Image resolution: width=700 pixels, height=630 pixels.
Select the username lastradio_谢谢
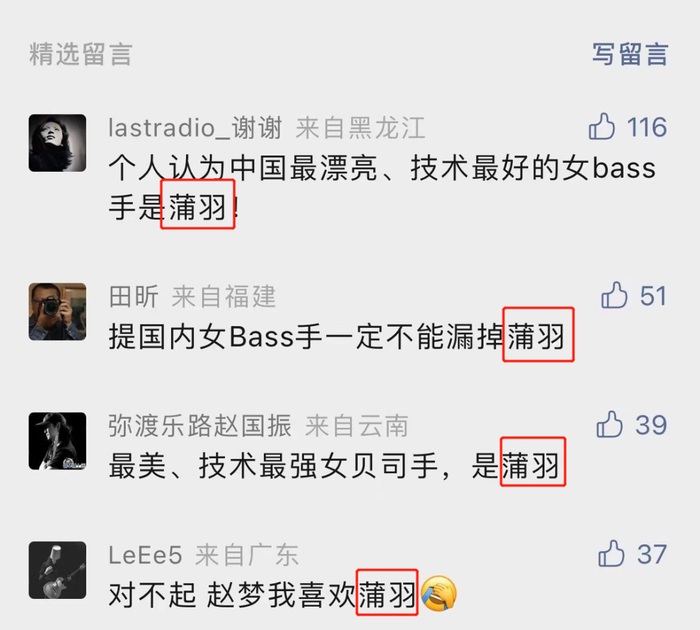pos(195,128)
